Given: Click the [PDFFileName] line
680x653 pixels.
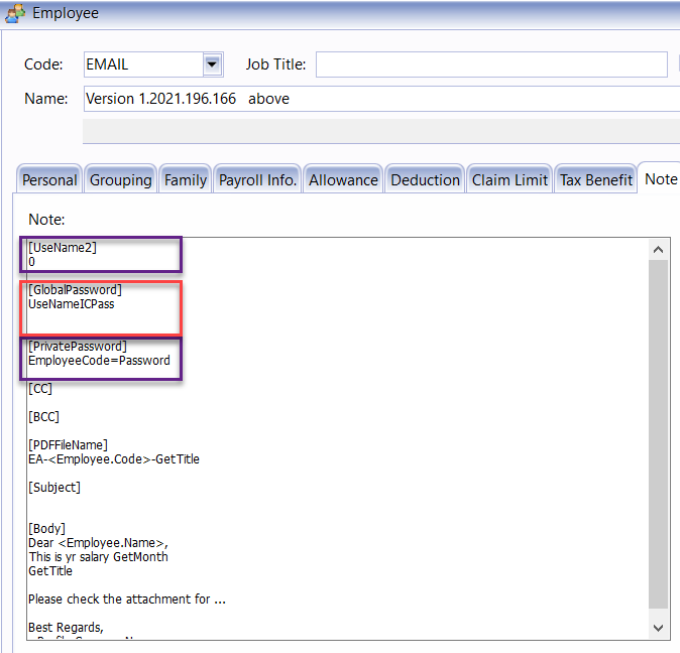Looking at the screenshot, I should [68, 445].
